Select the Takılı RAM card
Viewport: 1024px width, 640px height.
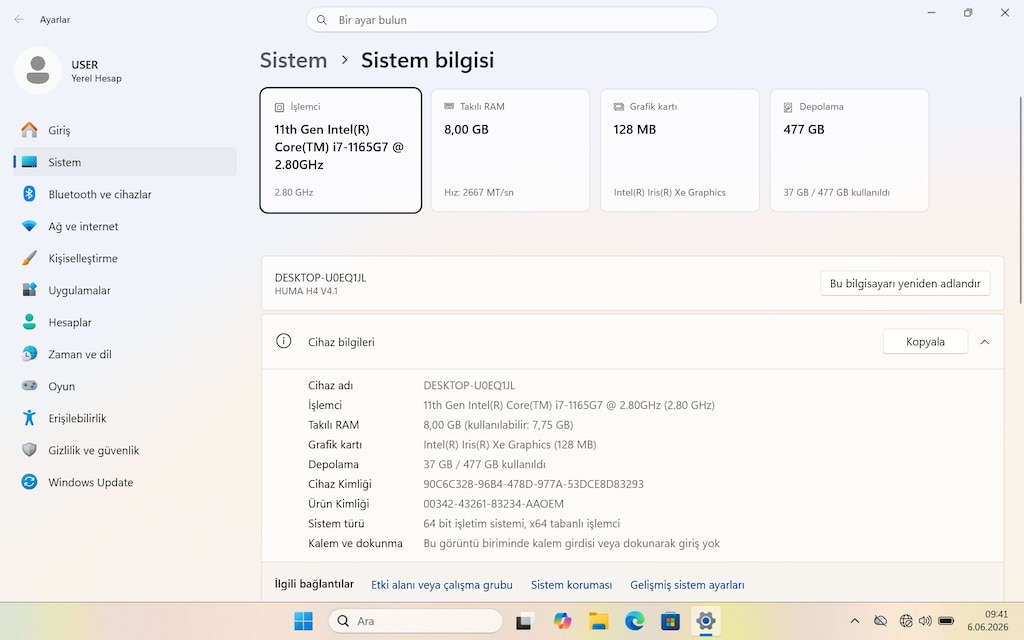(x=510, y=150)
